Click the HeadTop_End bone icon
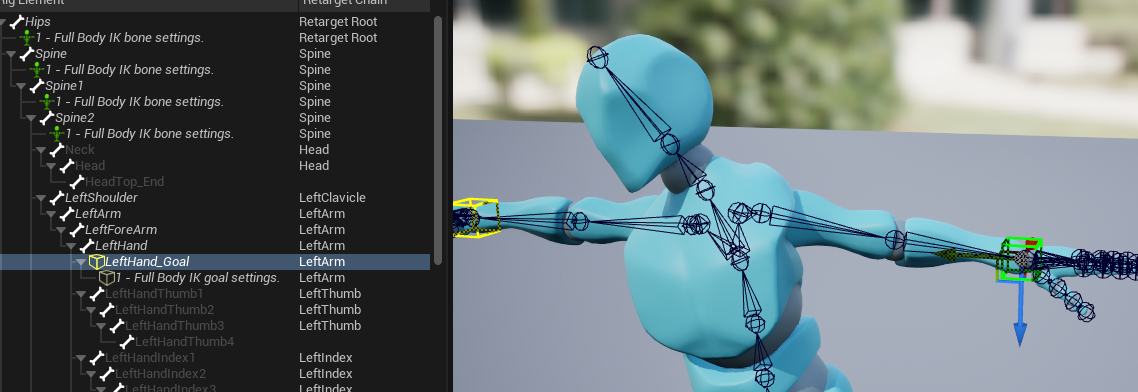1138x392 pixels. (77, 181)
